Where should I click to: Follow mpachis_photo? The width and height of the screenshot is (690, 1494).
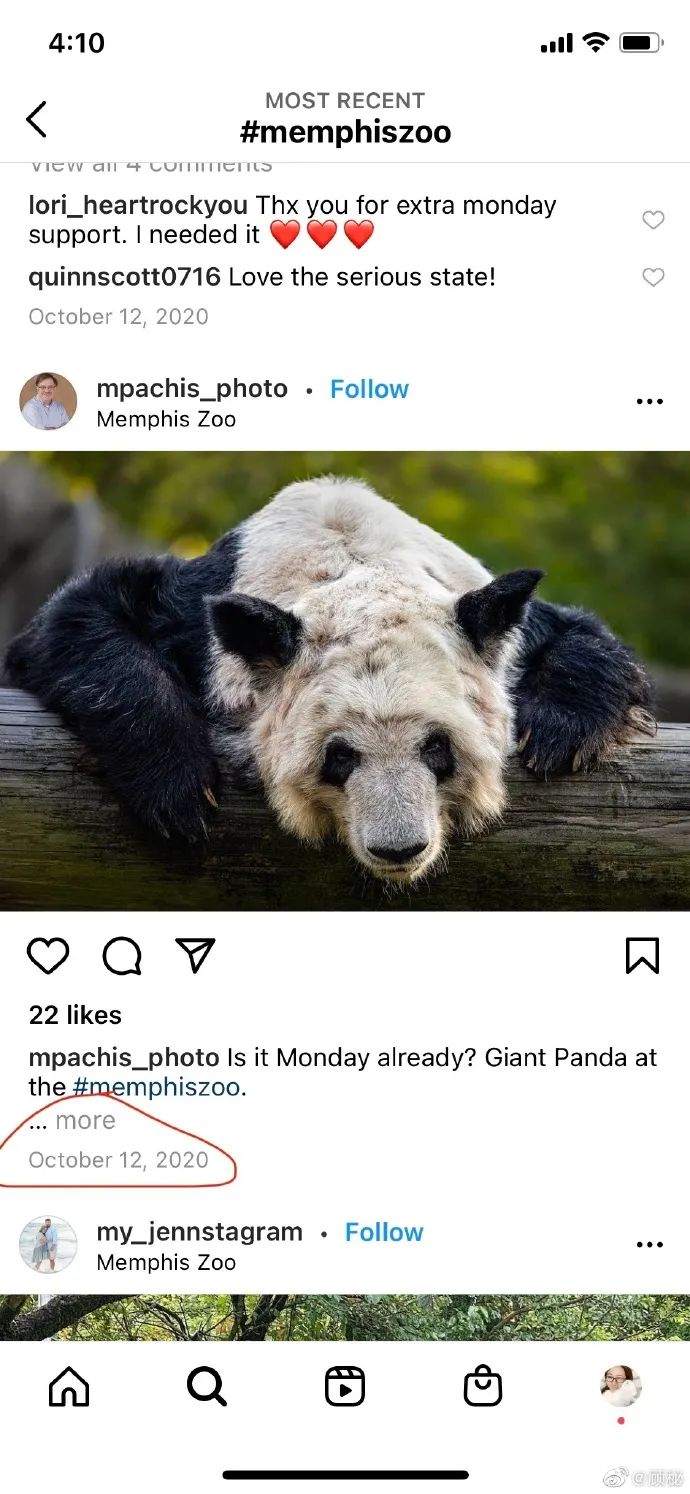(x=370, y=389)
